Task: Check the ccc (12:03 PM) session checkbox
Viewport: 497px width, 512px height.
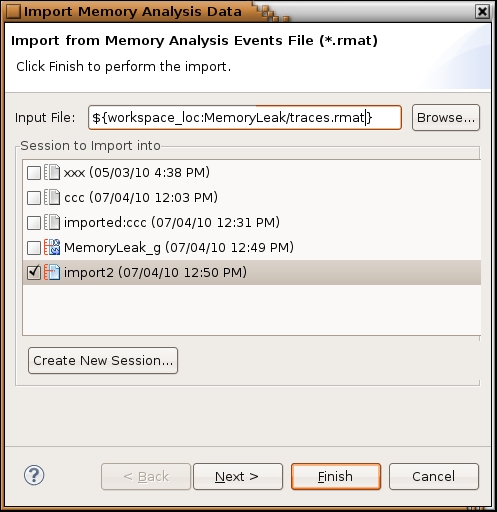Action: click(x=34, y=198)
